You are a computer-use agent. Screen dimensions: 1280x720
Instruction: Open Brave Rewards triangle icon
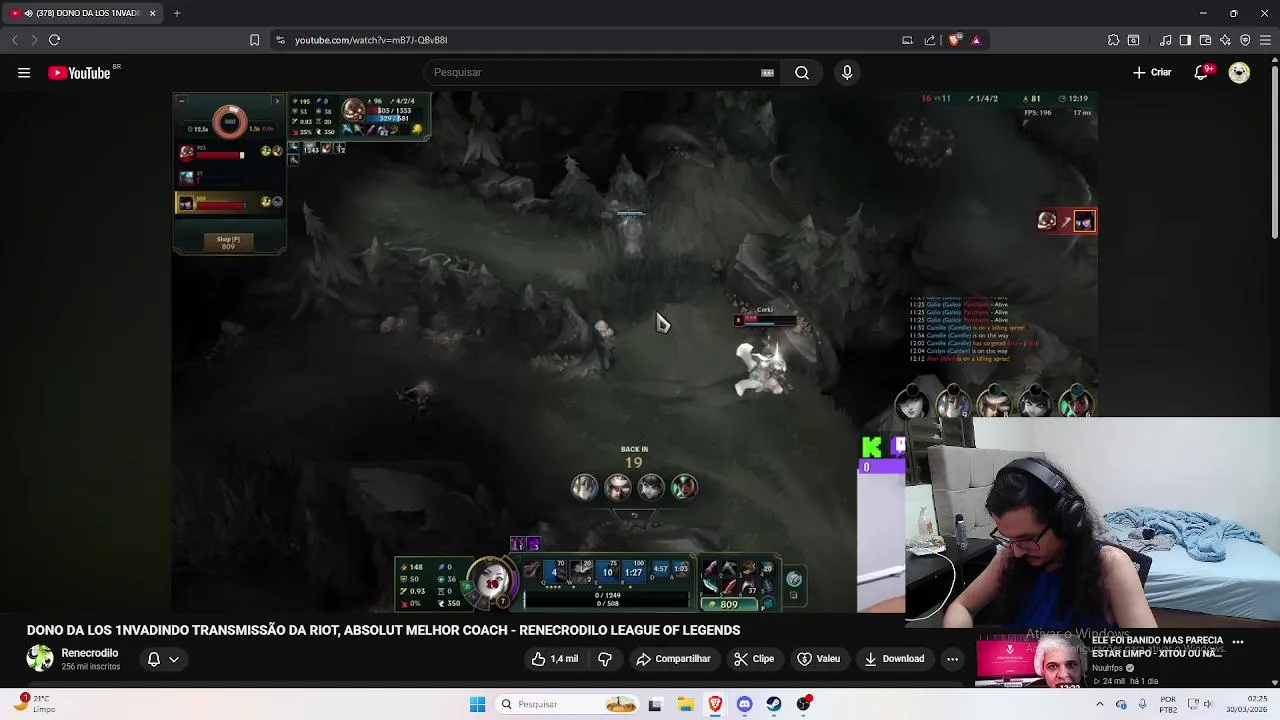[976, 40]
